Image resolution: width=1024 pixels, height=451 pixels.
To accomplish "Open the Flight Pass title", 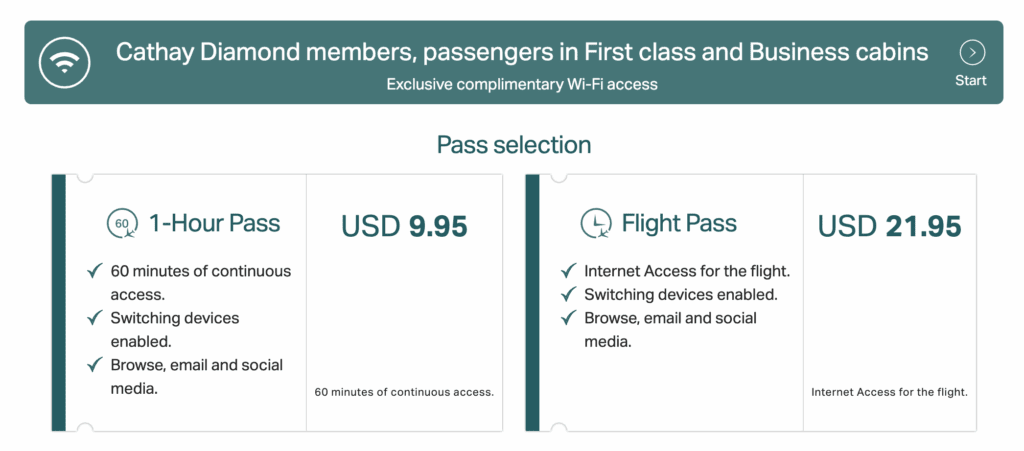I will (x=679, y=223).
